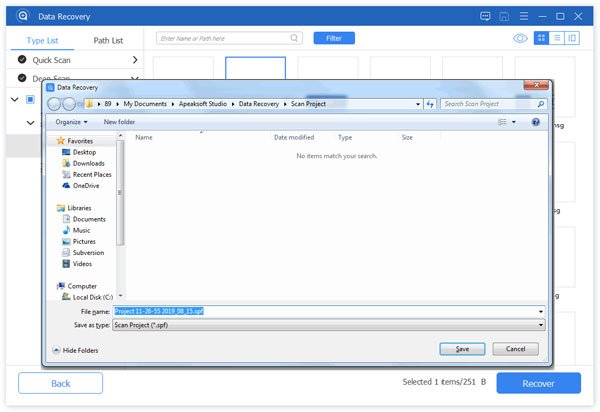Click navigation pane scrollbar up arrow

120,136
